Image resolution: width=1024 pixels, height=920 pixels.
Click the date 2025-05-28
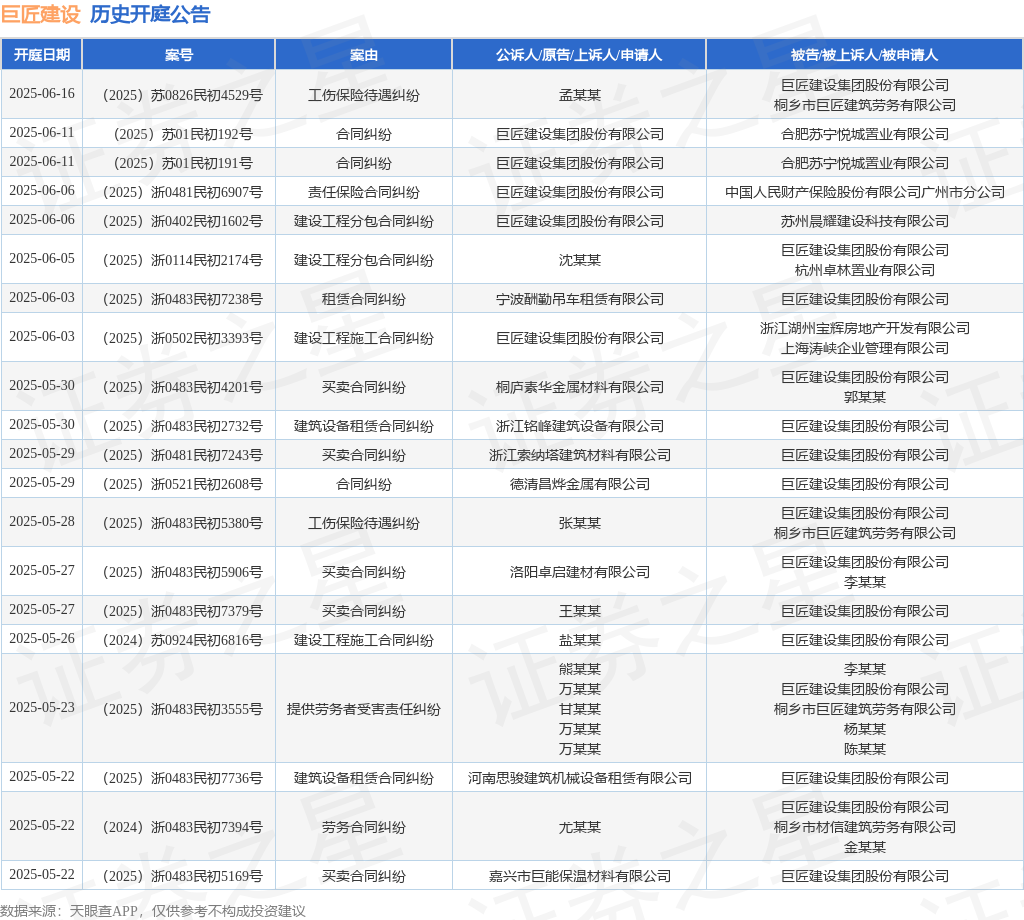tap(42, 522)
